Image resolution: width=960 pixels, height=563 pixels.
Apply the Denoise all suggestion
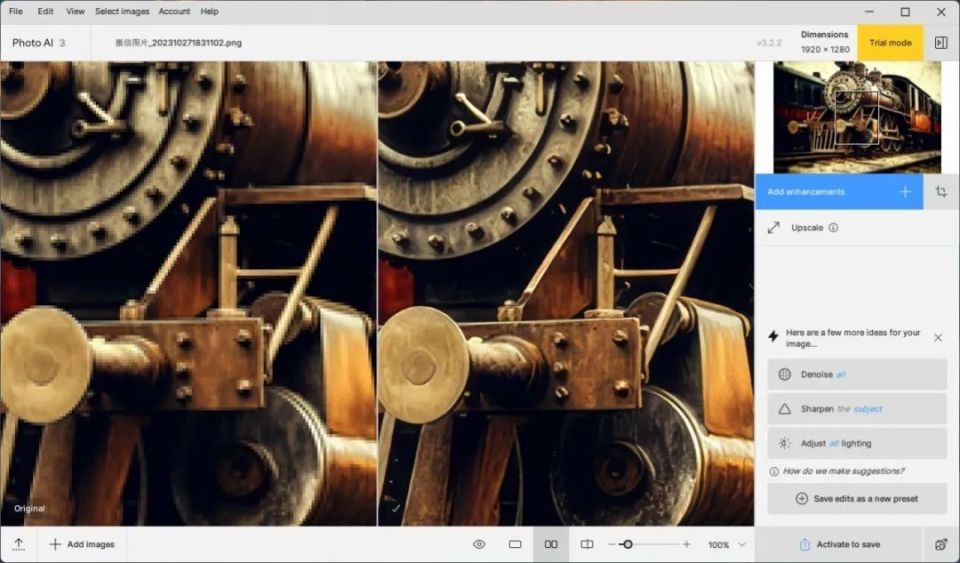pyautogui.click(x=857, y=374)
